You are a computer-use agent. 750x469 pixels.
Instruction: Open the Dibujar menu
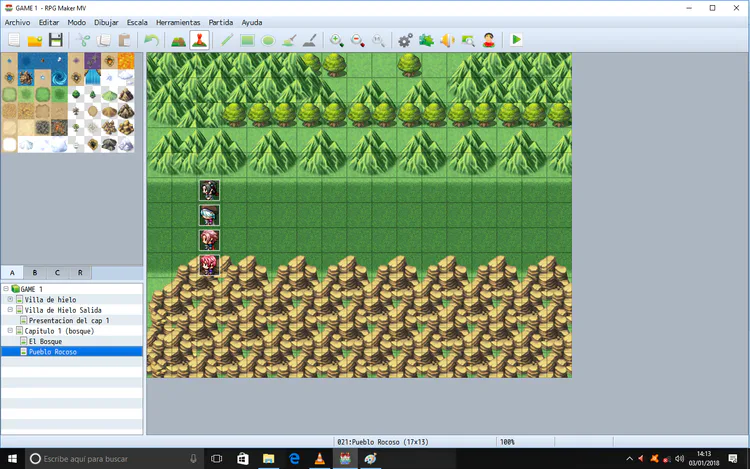point(106,22)
